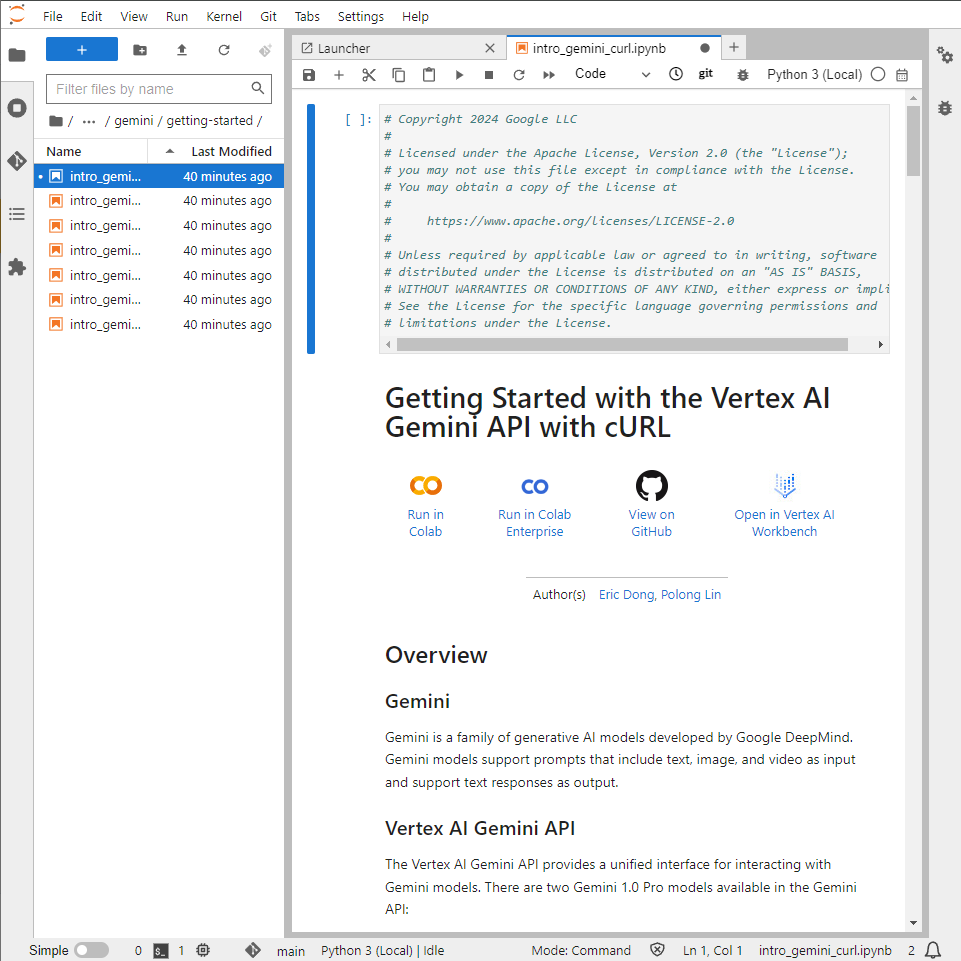The height and width of the screenshot is (961, 961).
Task: Run the selected cell
Action: [459, 75]
